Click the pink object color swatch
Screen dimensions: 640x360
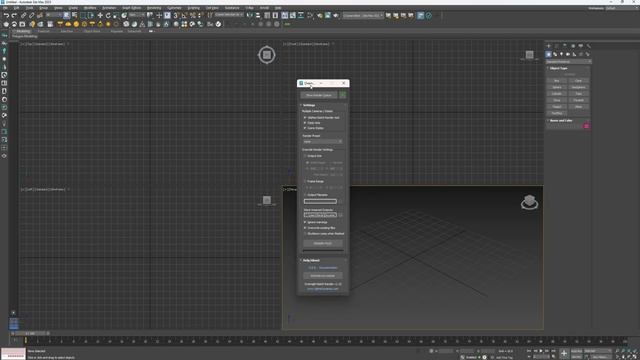pos(586,126)
